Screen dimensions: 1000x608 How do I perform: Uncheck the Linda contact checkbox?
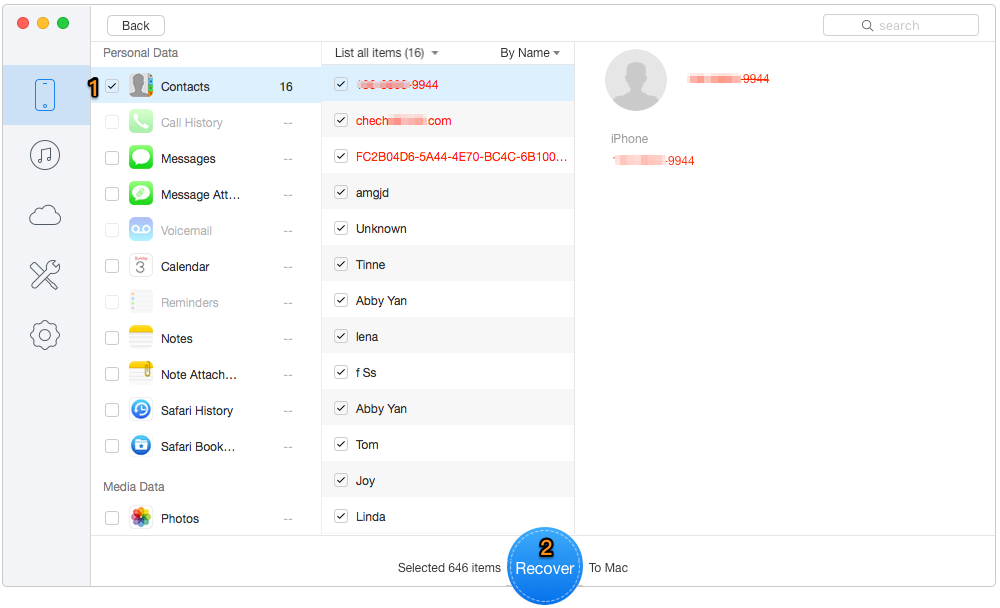pos(341,516)
